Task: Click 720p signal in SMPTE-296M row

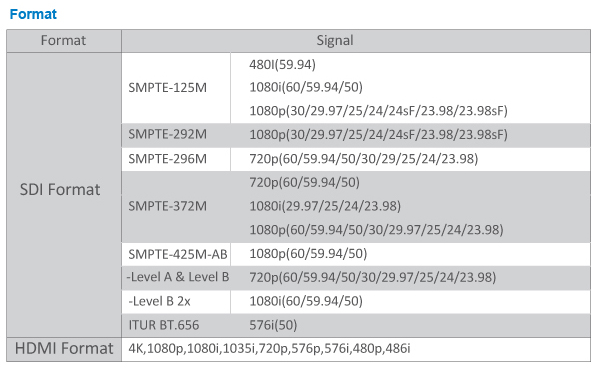Action: click(x=364, y=159)
